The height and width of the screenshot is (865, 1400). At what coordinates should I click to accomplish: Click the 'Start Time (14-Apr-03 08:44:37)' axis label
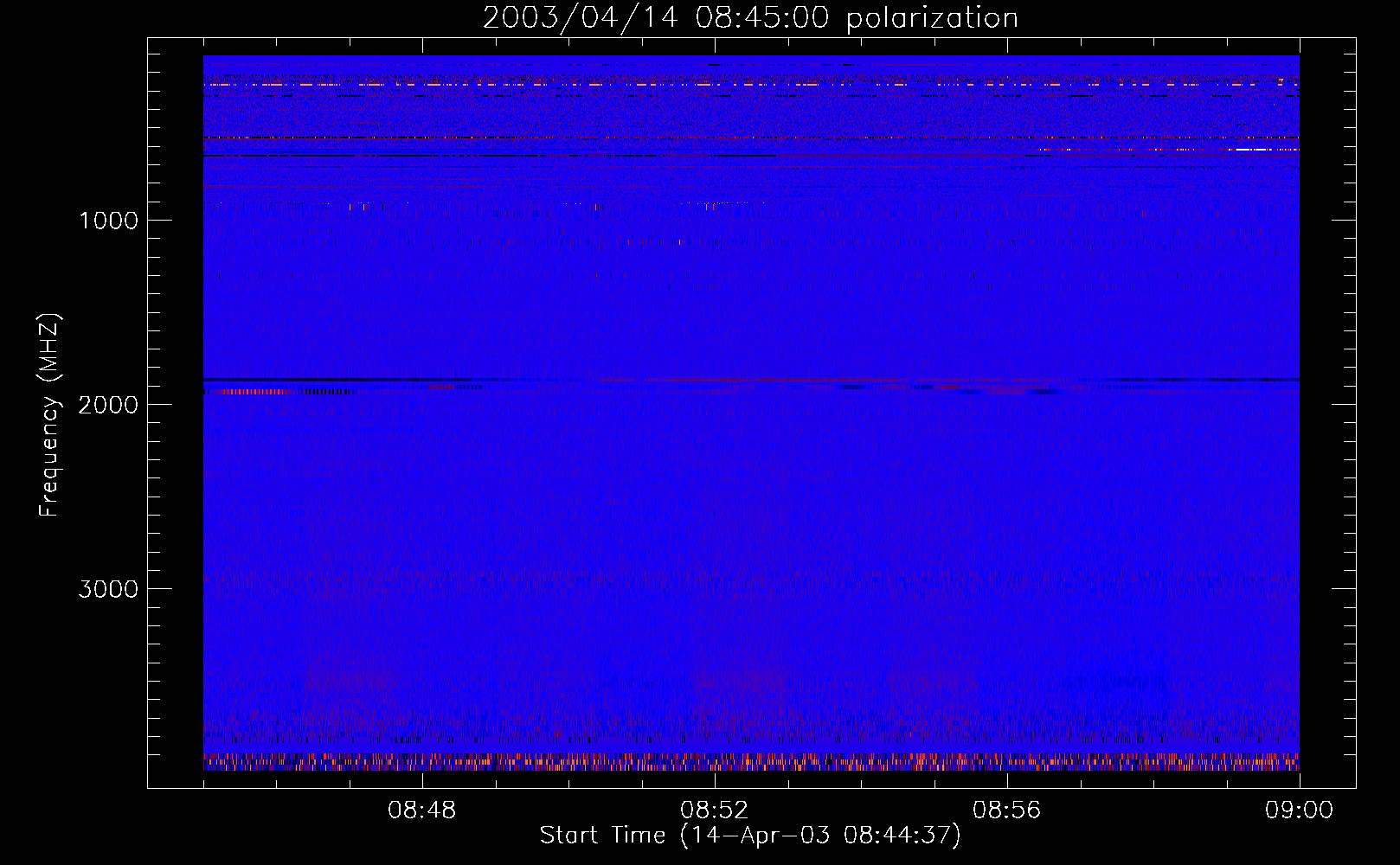(750, 836)
